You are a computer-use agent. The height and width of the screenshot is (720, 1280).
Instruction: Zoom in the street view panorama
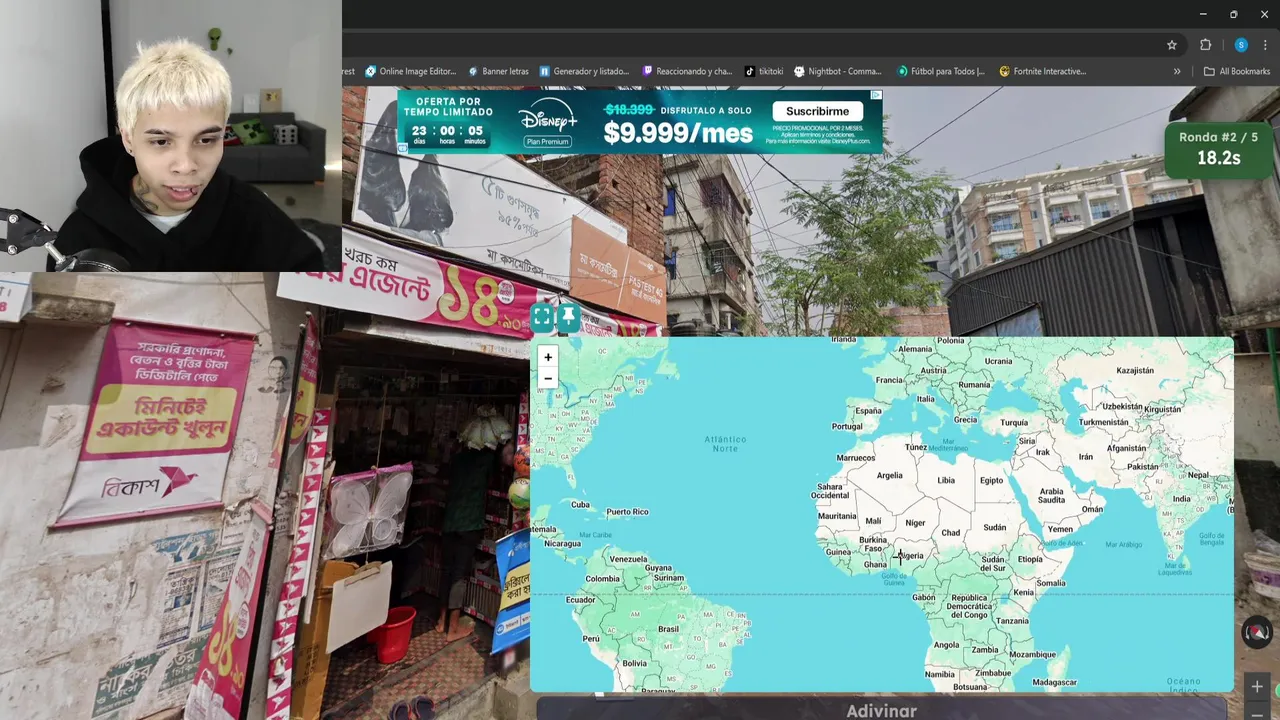tap(1257, 686)
